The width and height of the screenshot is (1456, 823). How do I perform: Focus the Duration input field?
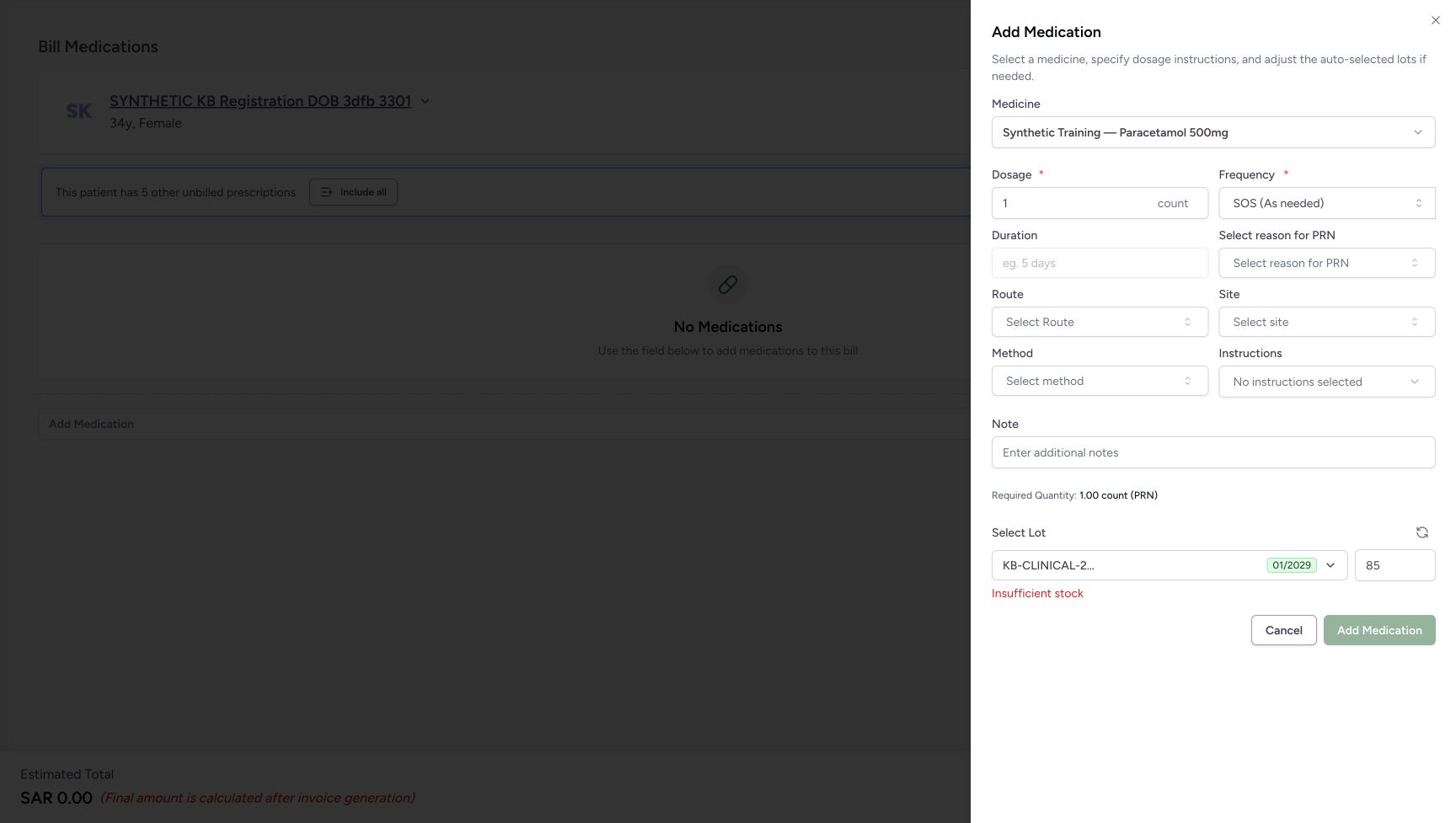[1100, 263]
